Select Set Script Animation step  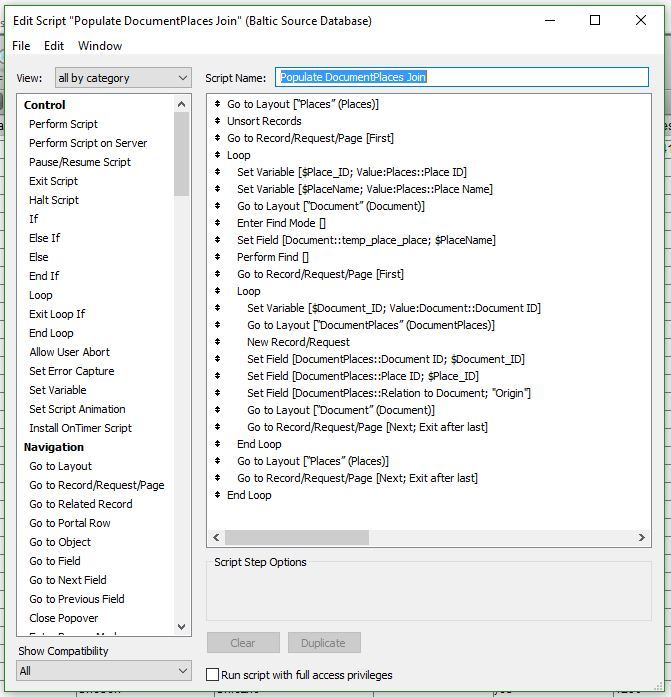coord(77,409)
